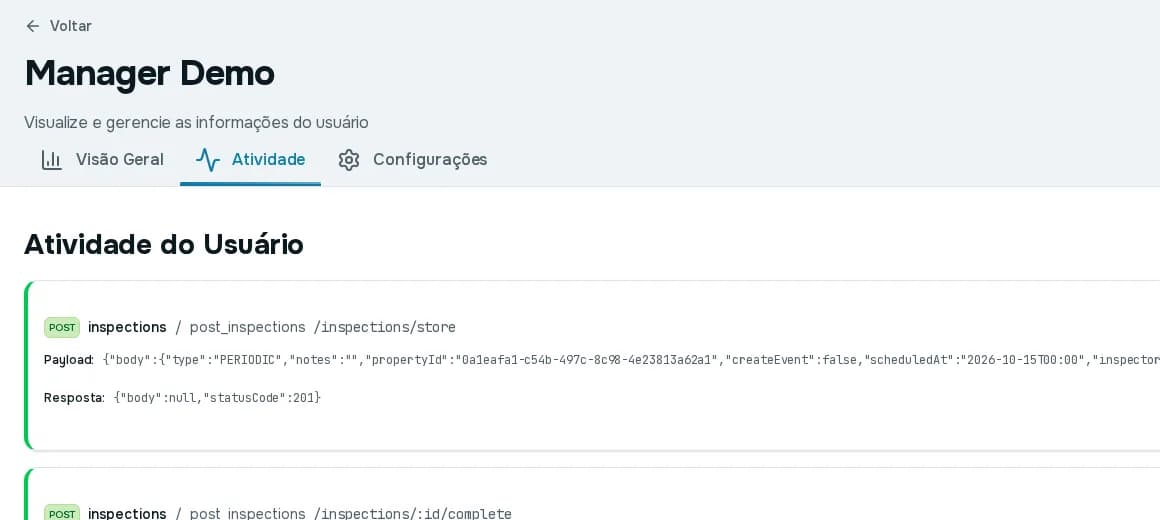Switch to the Configurações tab
The height and width of the screenshot is (520, 1160).
412,160
